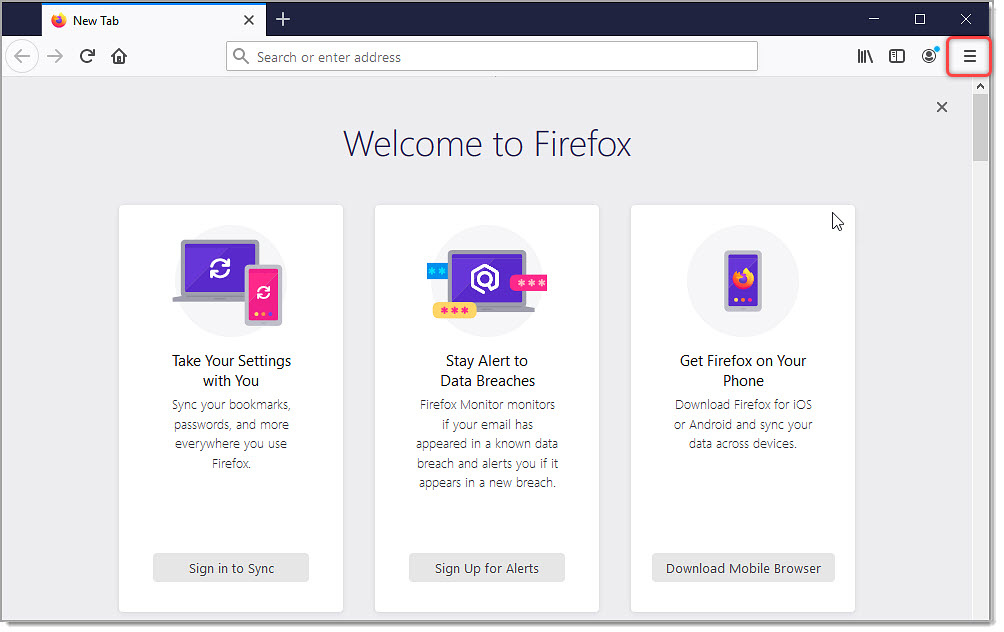Click the Welcome to Firefox heading

click(x=487, y=143)
